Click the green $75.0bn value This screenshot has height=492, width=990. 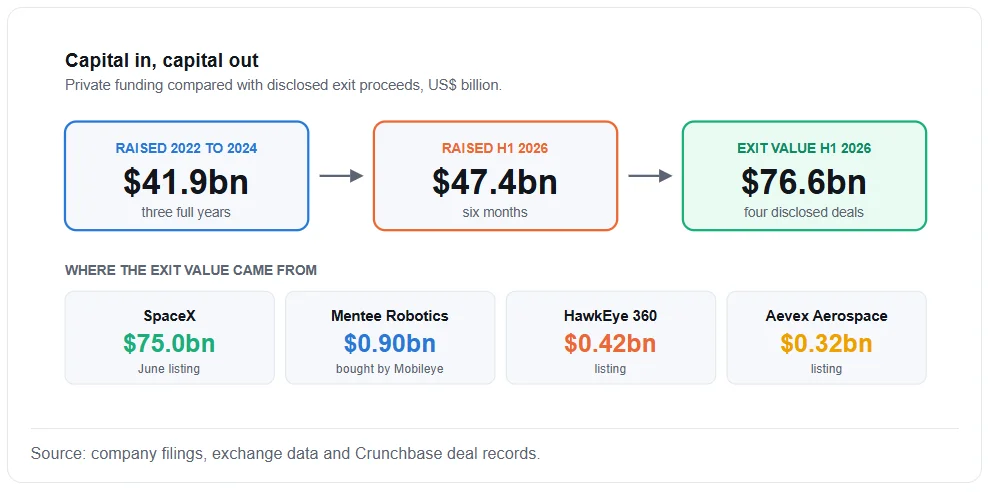169,343
